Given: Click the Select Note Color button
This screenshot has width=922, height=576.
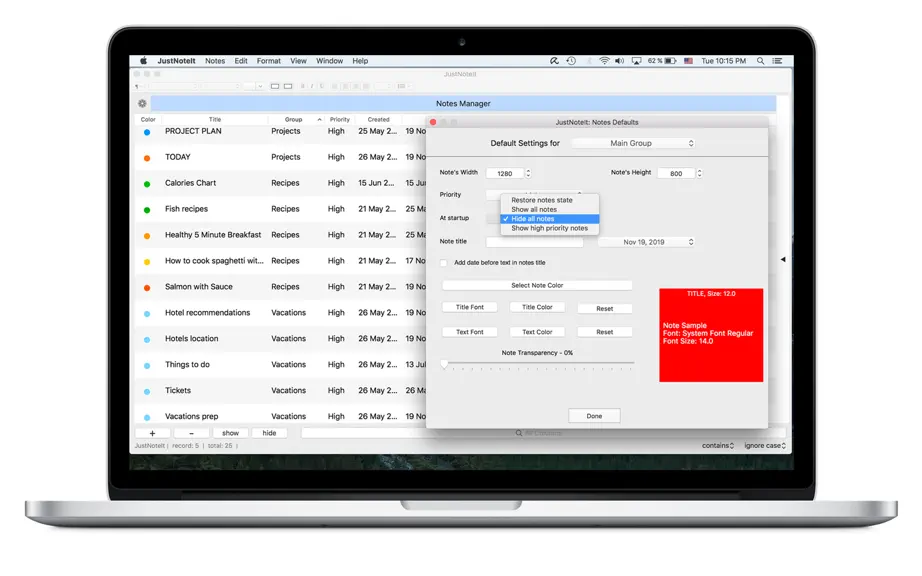Looking at the screenshot, I should tap(537, 285).
